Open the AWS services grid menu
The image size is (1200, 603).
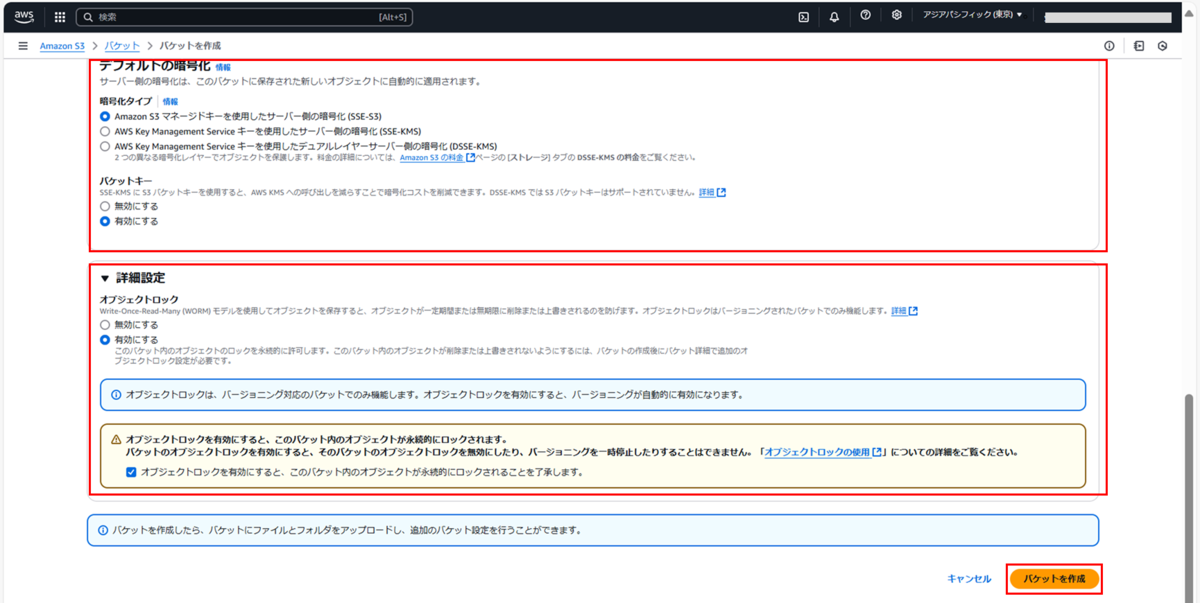(60, 17)
